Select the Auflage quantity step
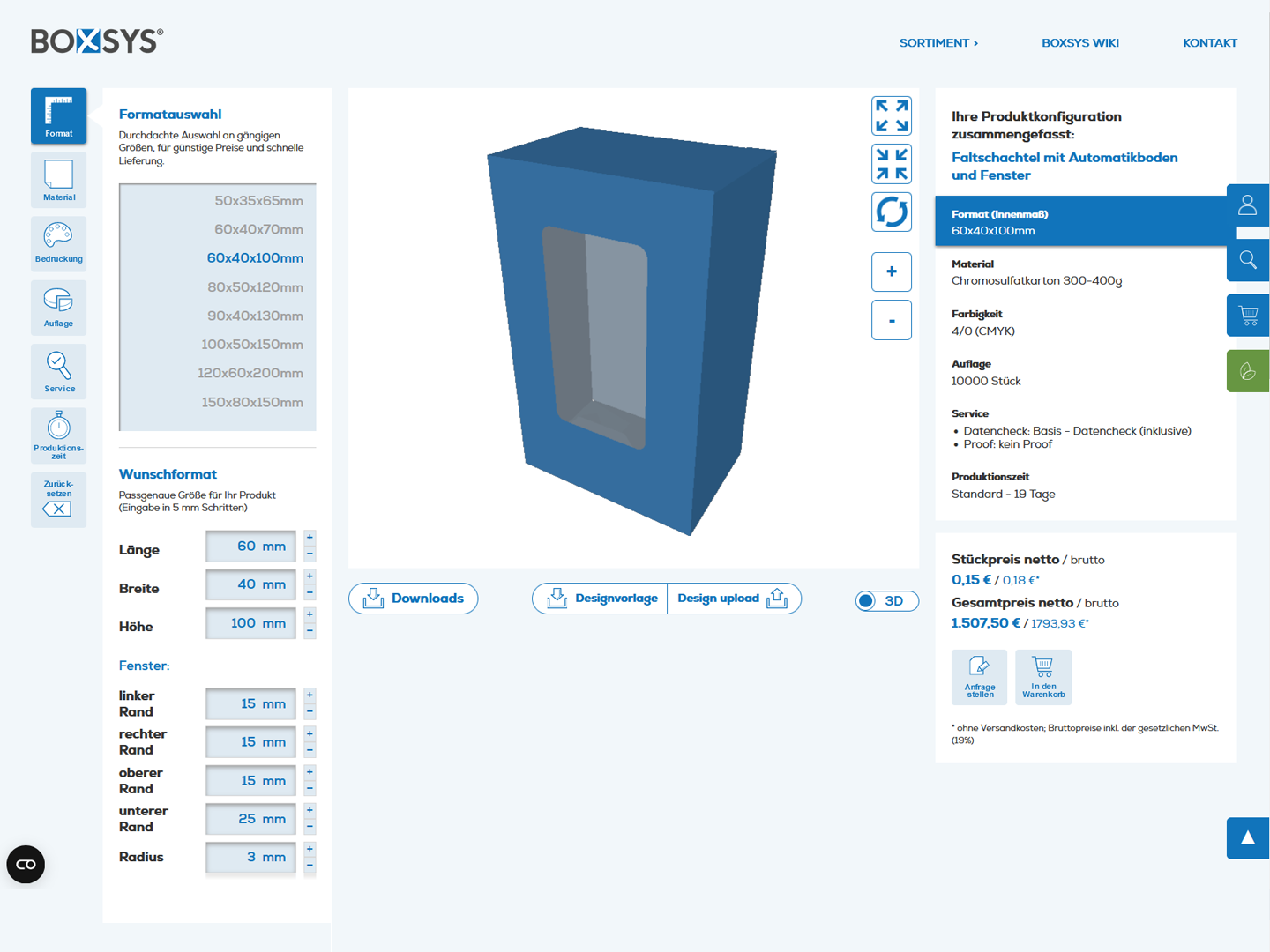 (x=58, y=308)
